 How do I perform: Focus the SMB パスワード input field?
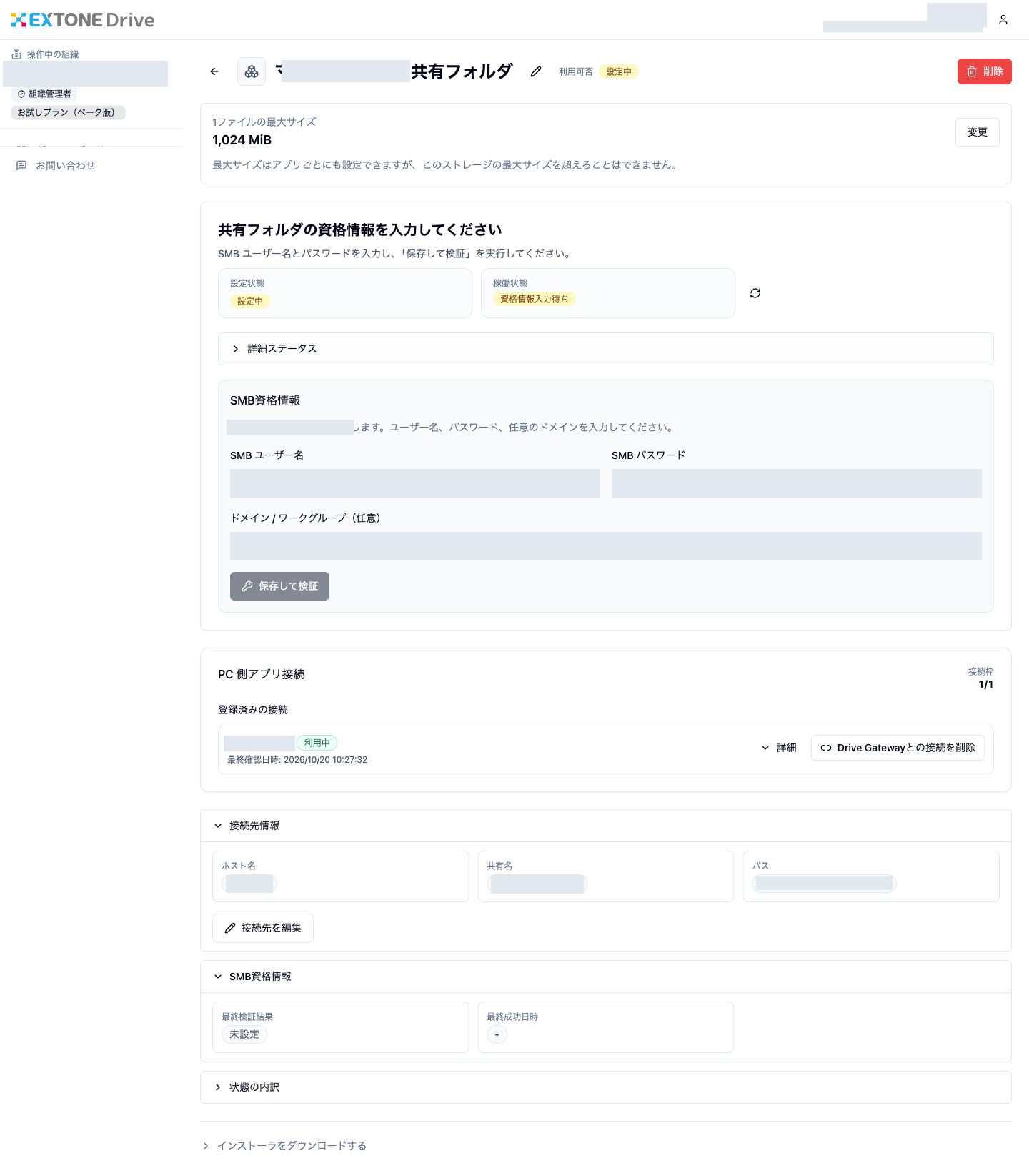coord(797,483)
